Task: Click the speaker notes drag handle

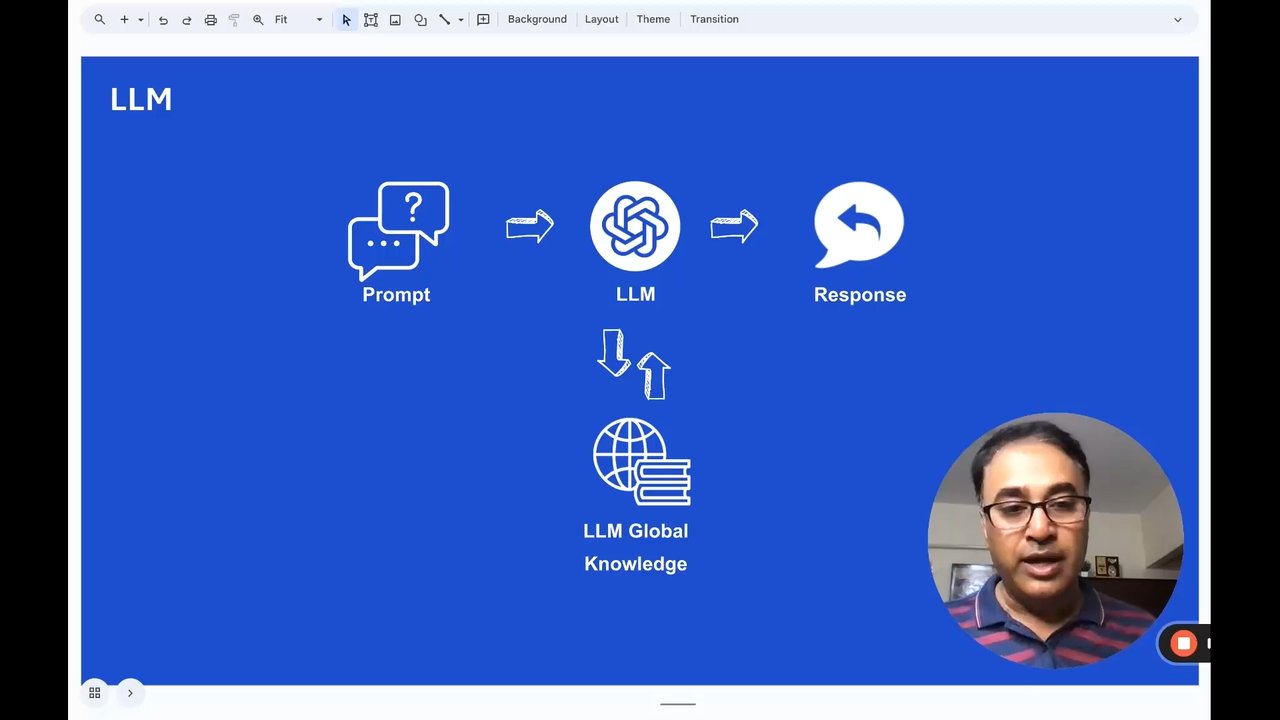Action: pyautogui.click(x=677, y=704)
